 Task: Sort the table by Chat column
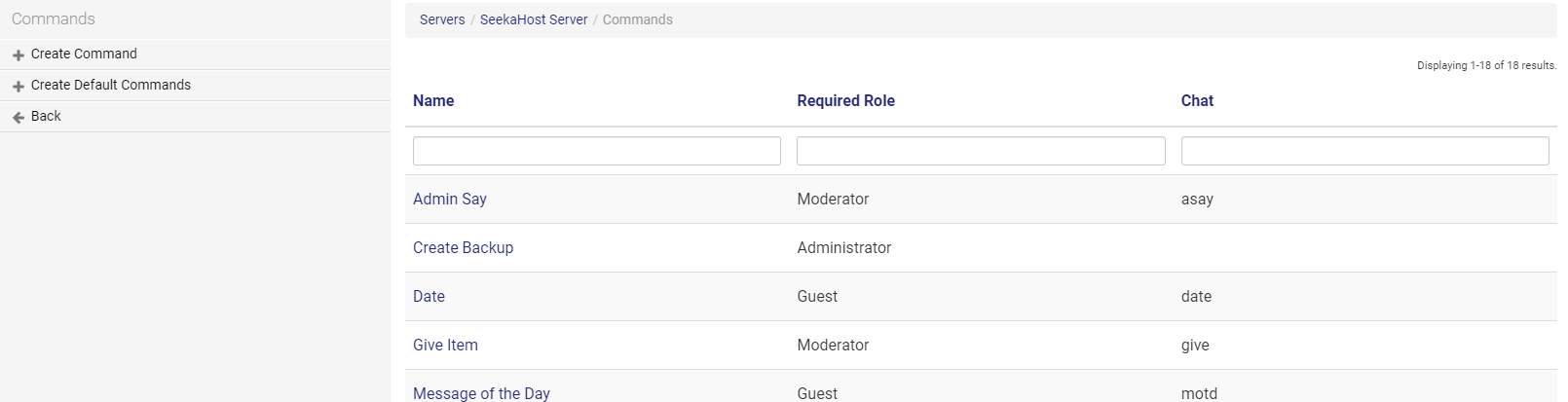point(1197,100)
